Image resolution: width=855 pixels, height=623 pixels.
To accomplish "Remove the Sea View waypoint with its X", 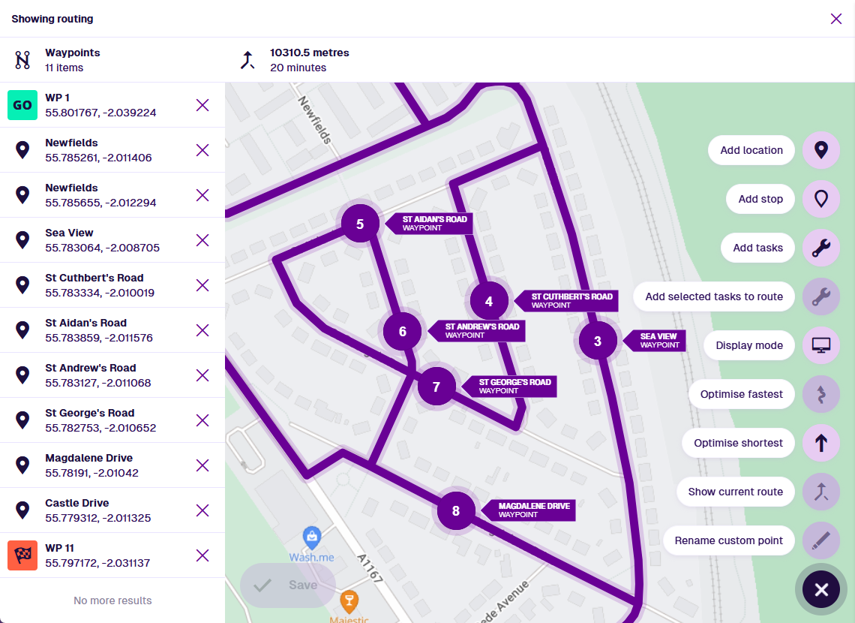I will point(204,240).
